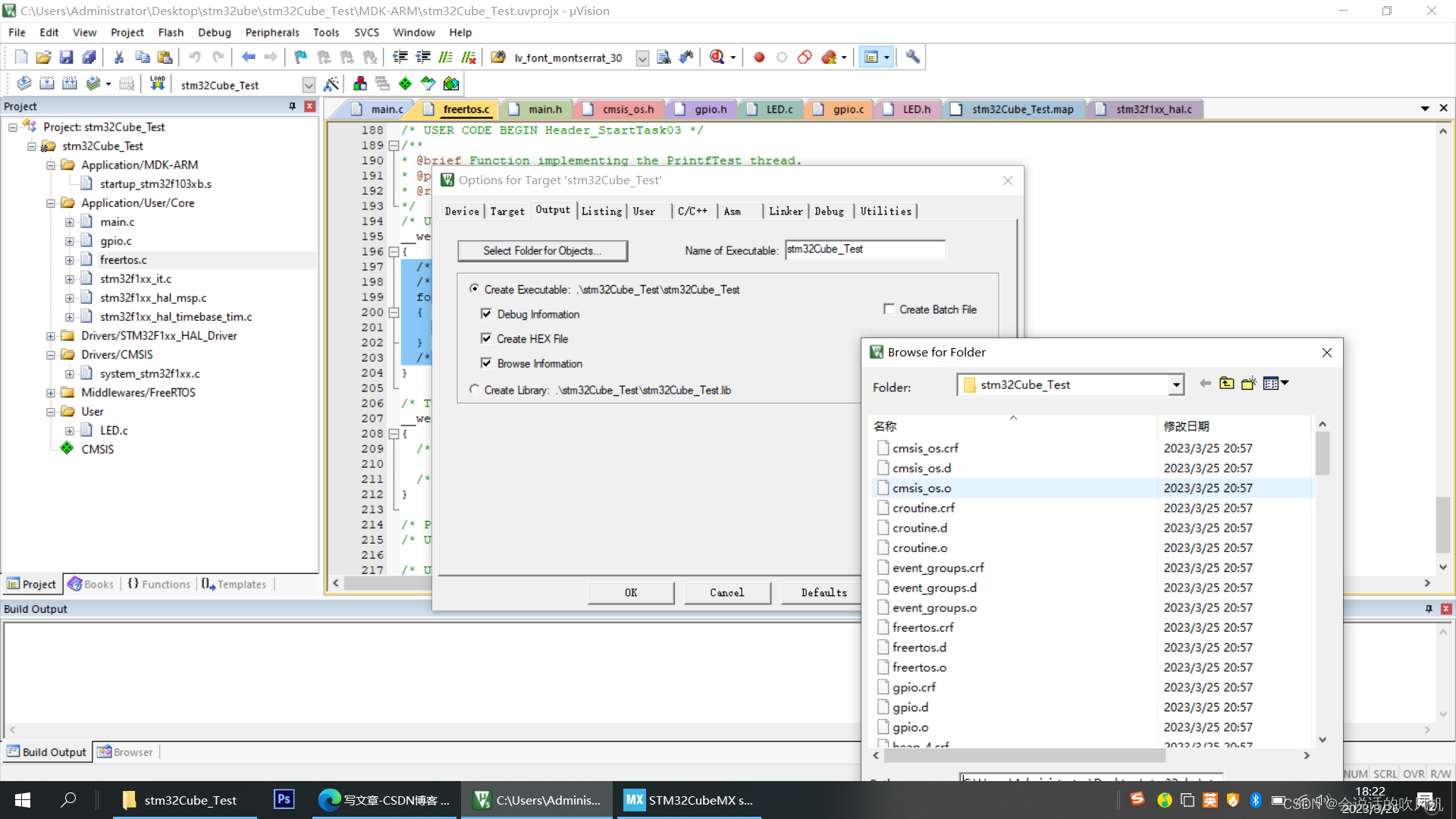Open the Peripherals menu
Screen dimensions: 1456x819
271,33
